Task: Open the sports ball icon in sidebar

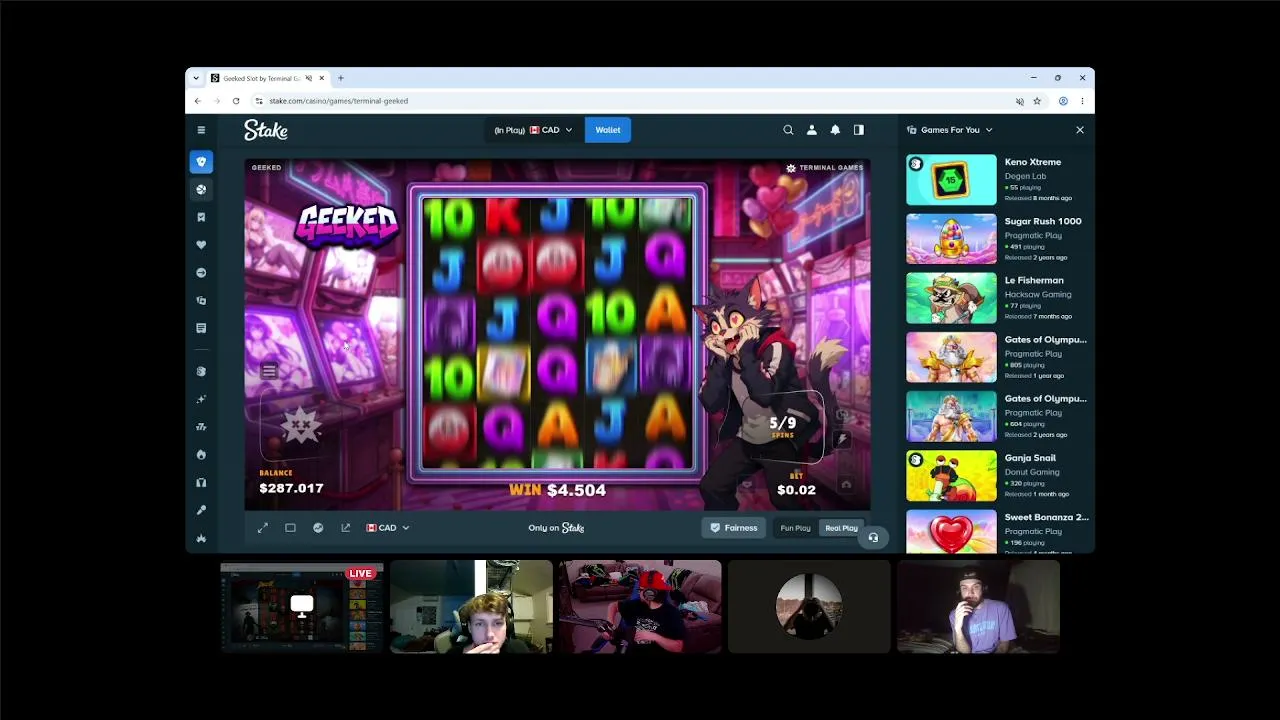Action: [201, 189]
